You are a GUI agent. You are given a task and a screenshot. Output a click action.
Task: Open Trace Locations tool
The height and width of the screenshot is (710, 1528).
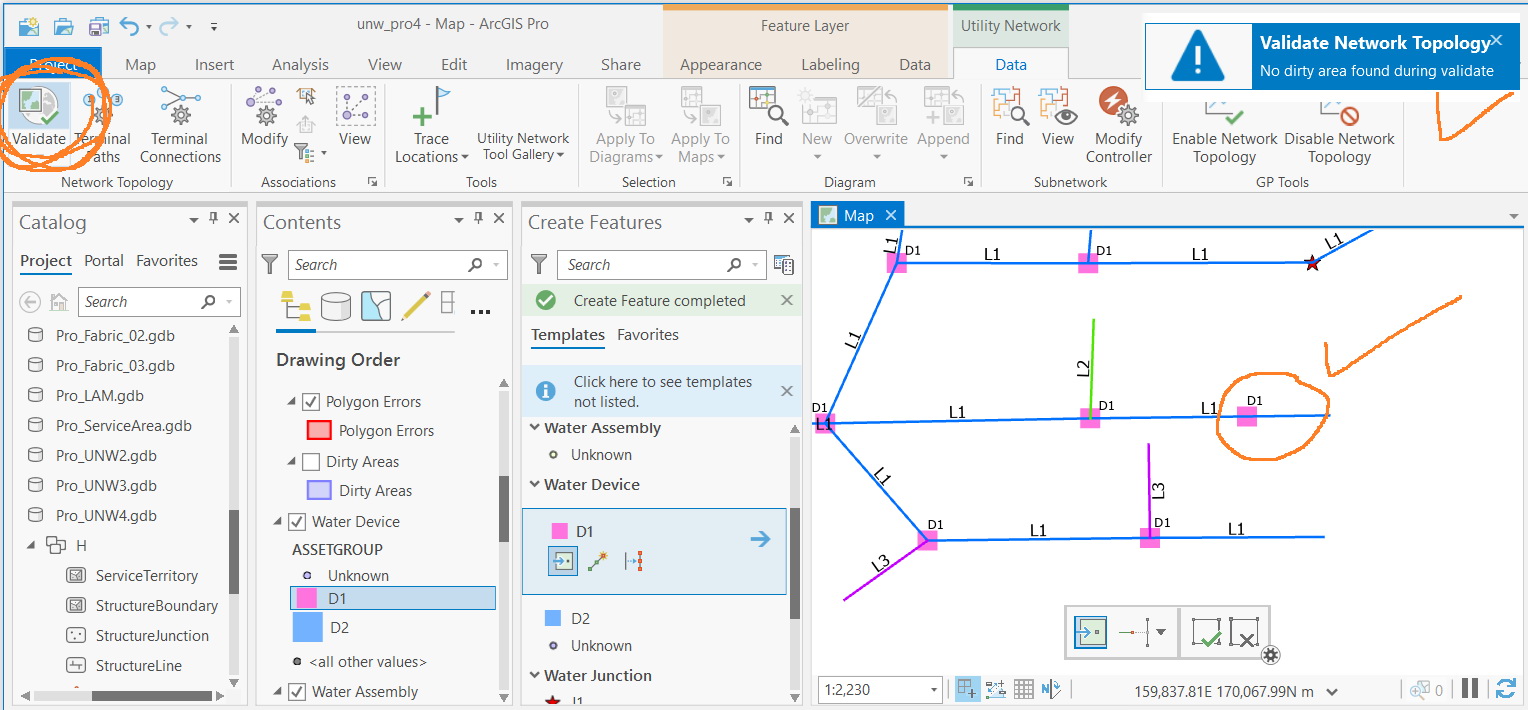pyautogui.click(x=431, y=126)
